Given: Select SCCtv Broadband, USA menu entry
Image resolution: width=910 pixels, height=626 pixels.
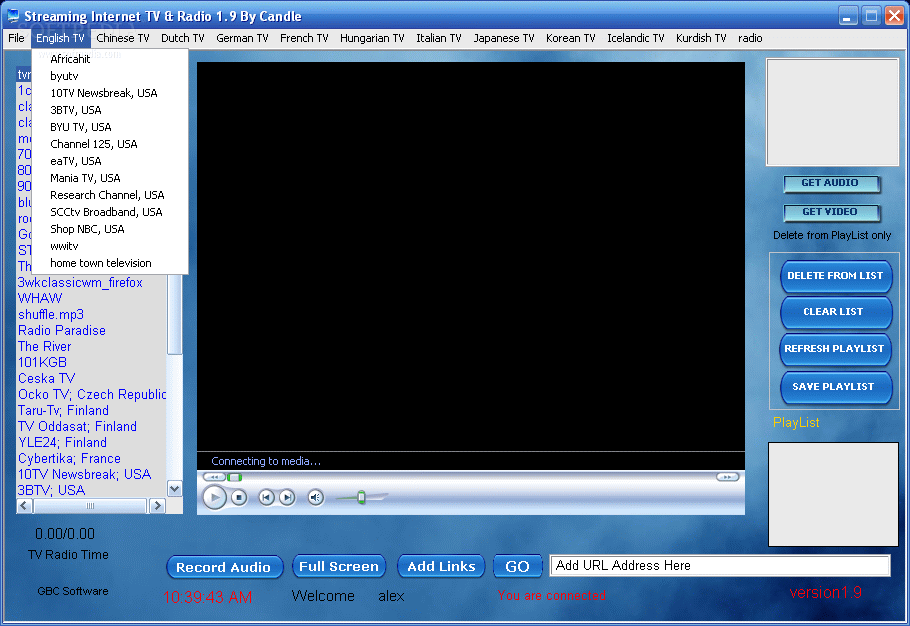Looking at the screenshot, I should [110, 212].
